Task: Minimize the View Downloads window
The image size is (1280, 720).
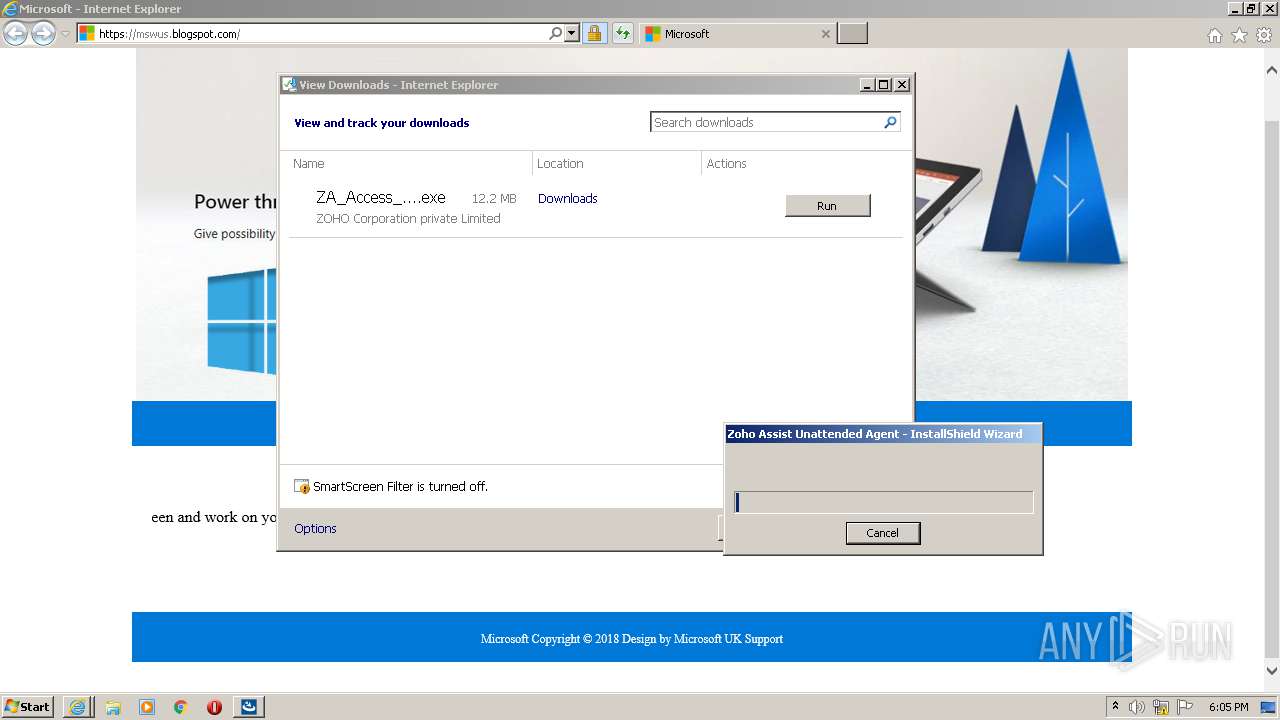Action: [x=867, y=85]
